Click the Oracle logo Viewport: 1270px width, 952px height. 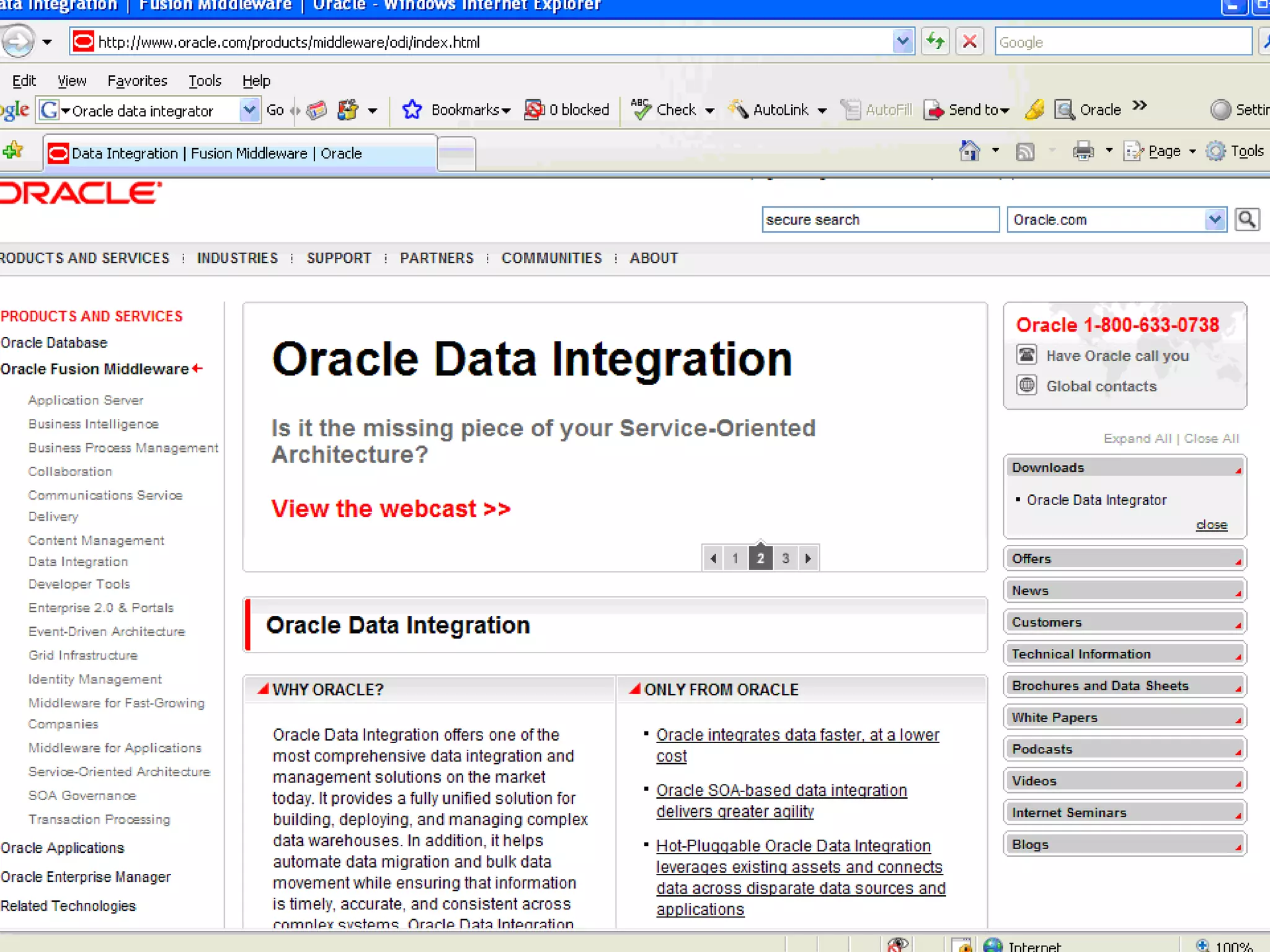[x=81, y=193]
